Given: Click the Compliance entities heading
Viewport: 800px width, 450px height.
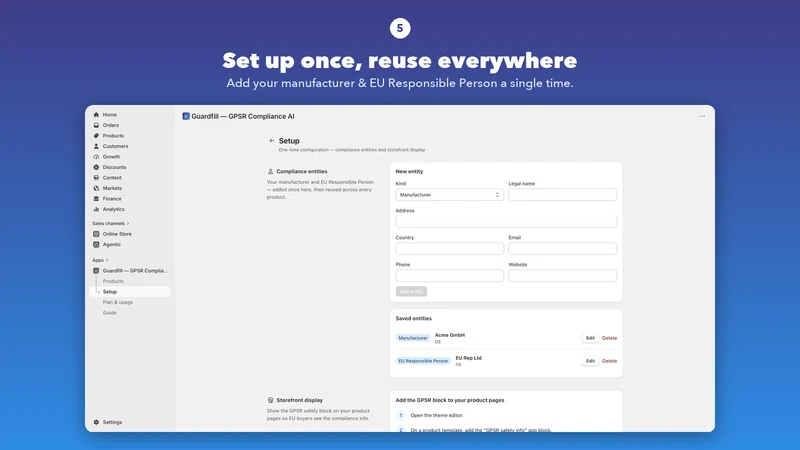Looking at the screenshot, I should pos(302,171).
